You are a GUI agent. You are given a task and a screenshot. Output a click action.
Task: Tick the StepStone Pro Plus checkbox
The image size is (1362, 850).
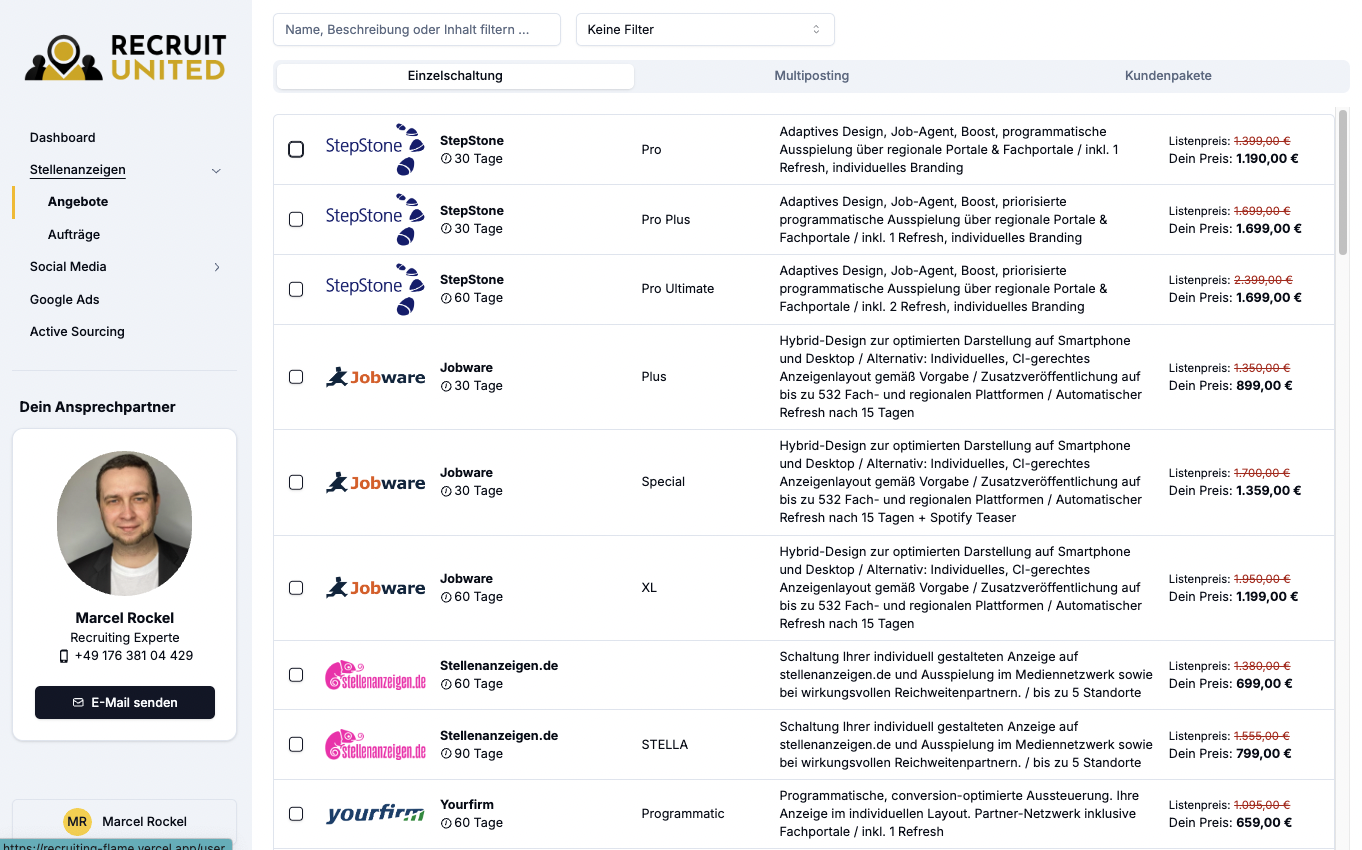tap(296, 219)
